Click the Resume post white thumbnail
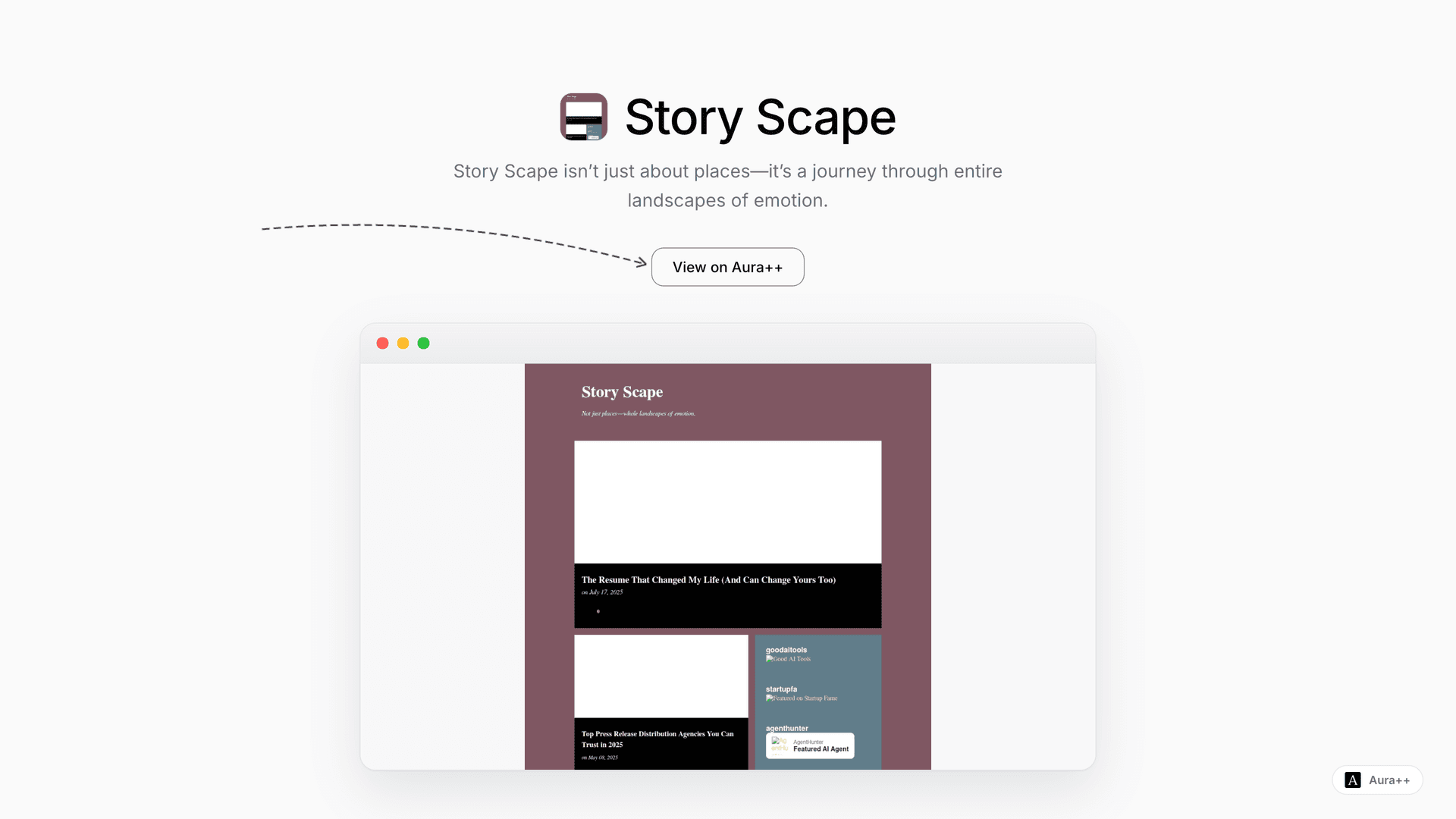Viewport: 1456px width, 819px height. point(727,502)
